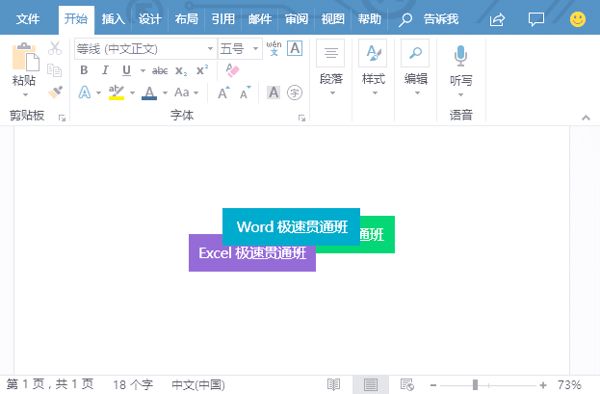This screenshot has height=394, width=600.
Task: Toggle italic formatting
Action: pos(105,70)
